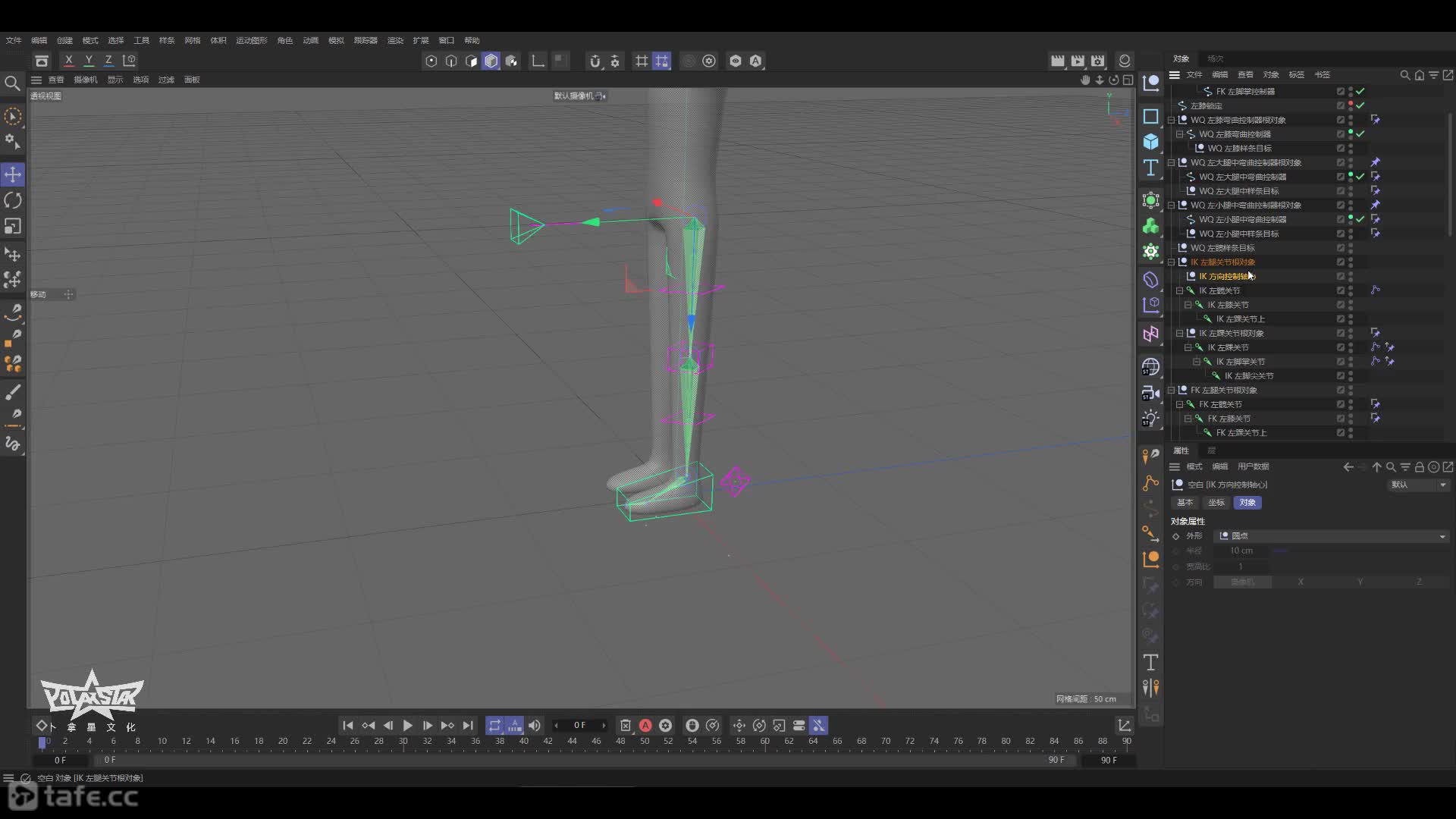Click the current frame 0 F field
1456x819 pixels.
click(580, 726)
